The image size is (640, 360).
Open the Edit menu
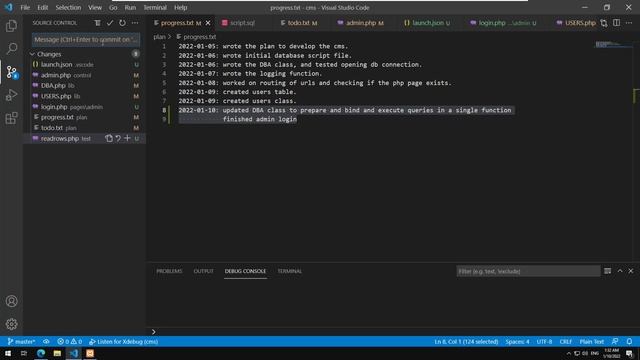(x=42, y=7)
